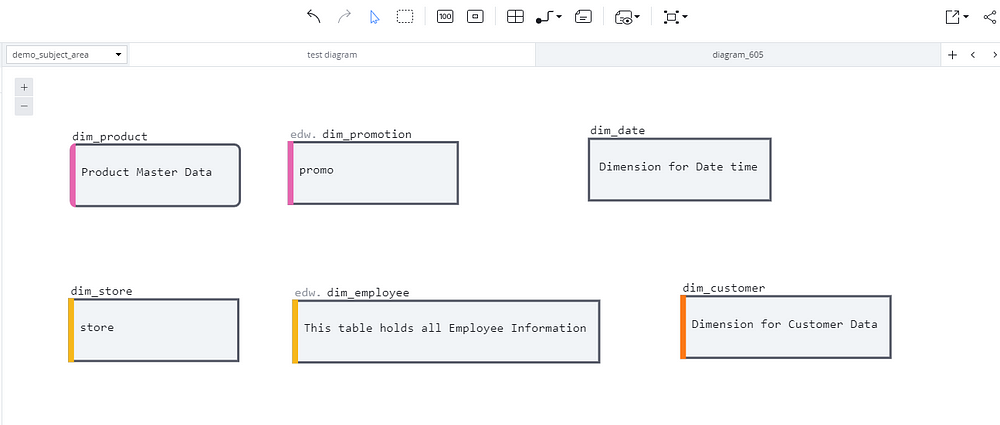Select the Product Master Data table box
Image resolution: width=1000 pixels, height=425 pixels.
point(155,175)
